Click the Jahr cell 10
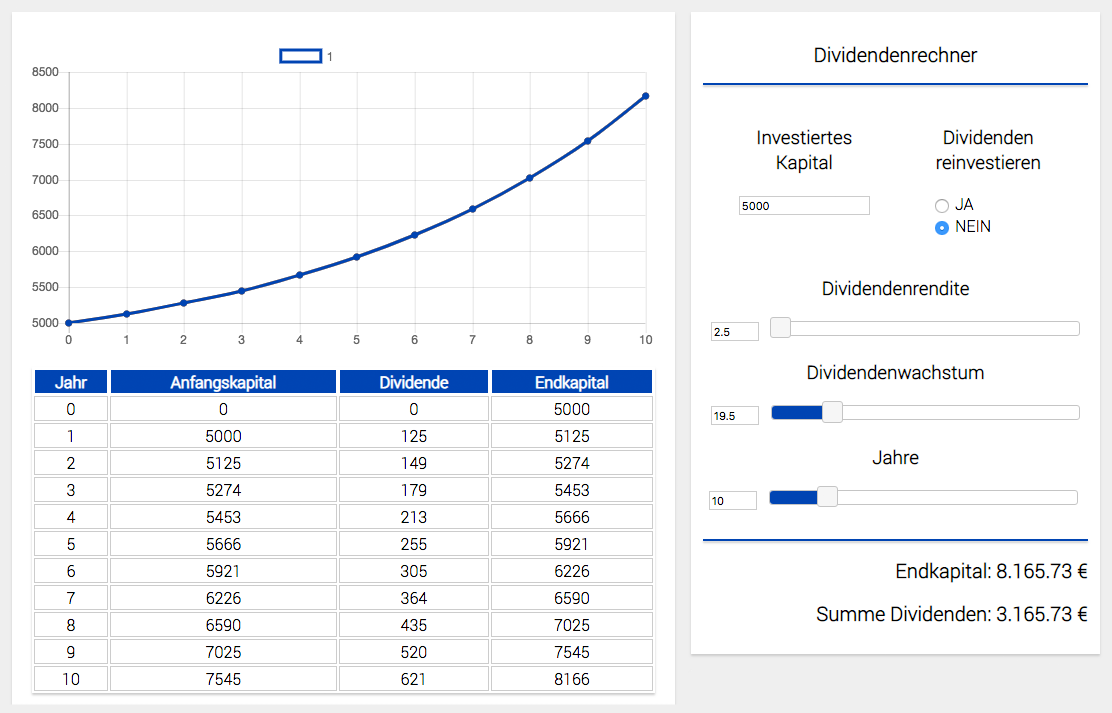Image resolution: width=1112 pixels, height=713 pixels. click(x=71, y=679)
